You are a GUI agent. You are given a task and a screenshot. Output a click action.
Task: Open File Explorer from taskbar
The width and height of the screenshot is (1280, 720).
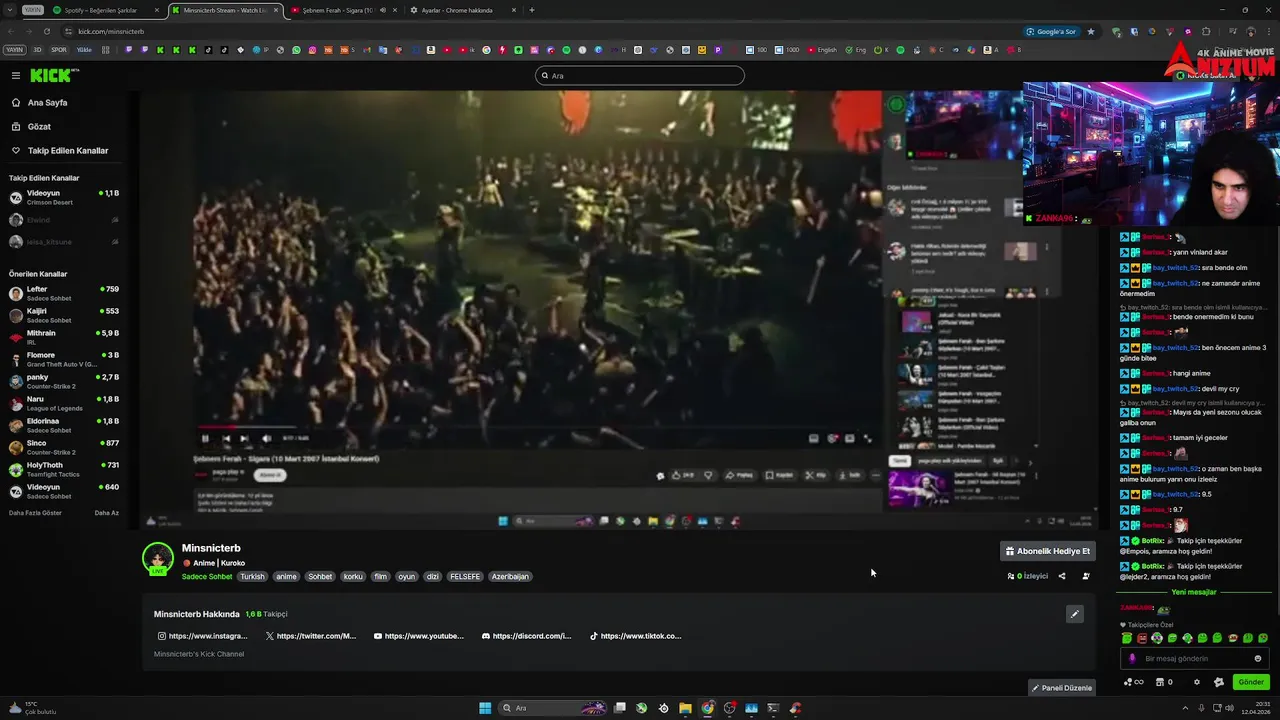(x=685, y=708)
